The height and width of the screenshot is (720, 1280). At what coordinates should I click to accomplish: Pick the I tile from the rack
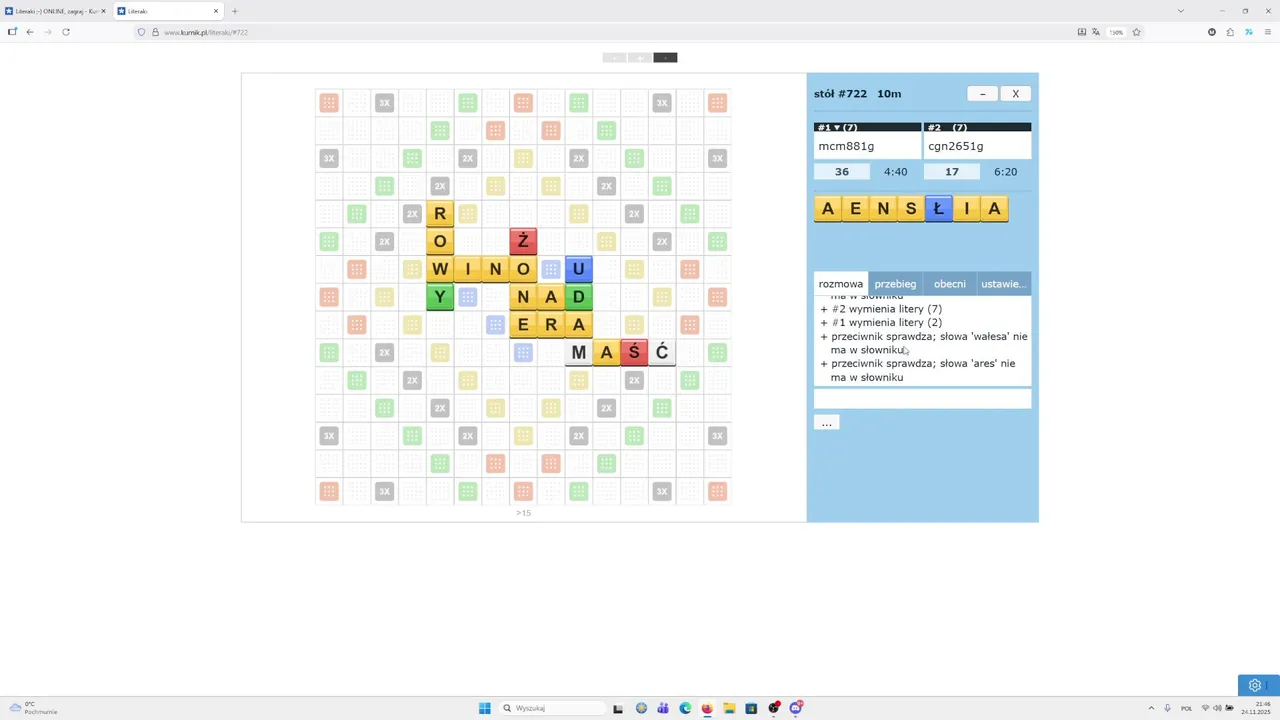coord(967,209)
